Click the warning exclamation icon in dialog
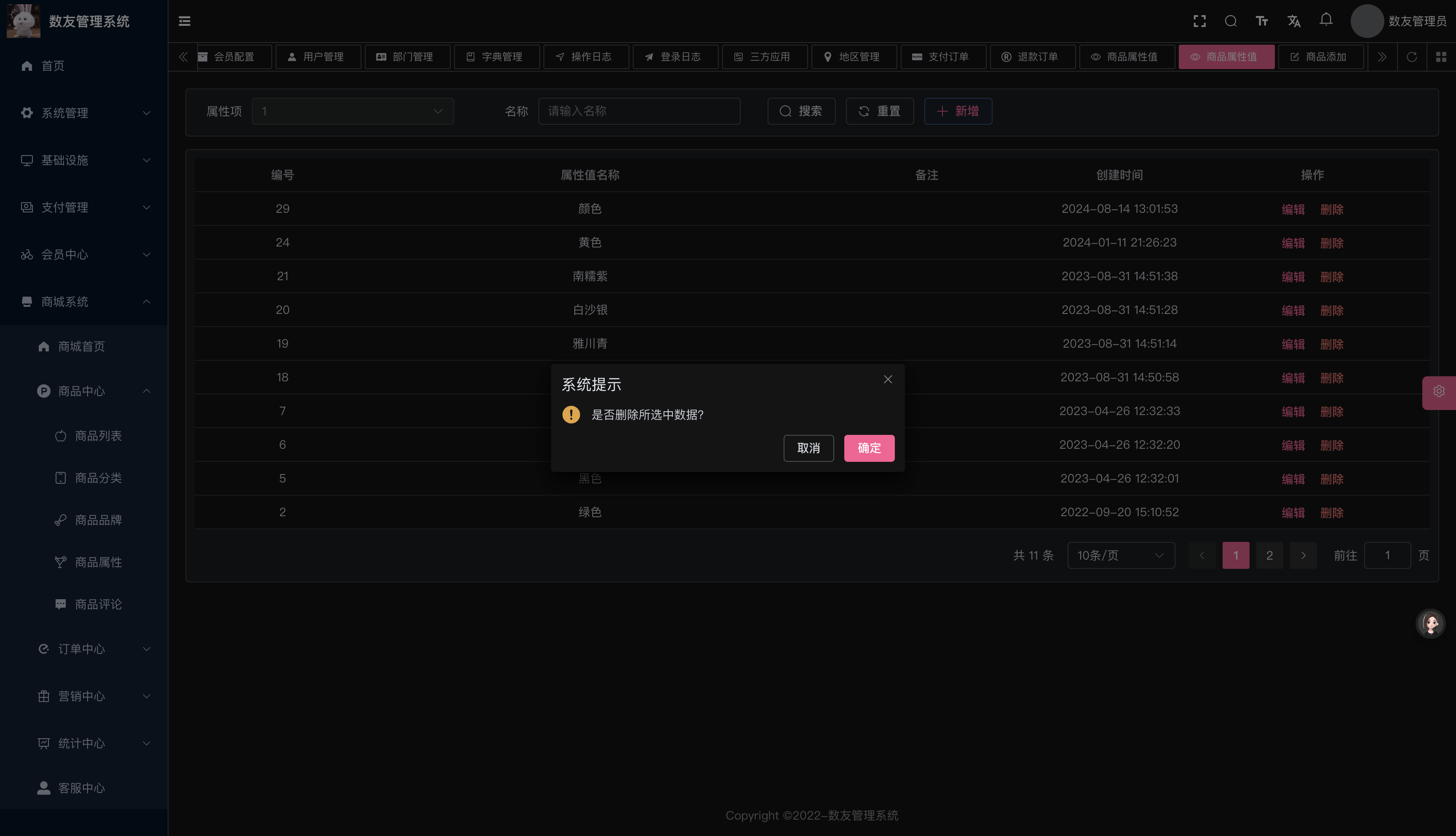The height and width of the screenshot is (836, 1456). click(571, 415)
